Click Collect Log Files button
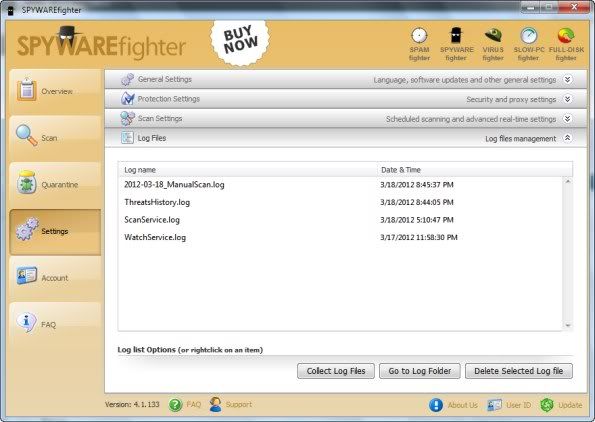Viewport: 595px width, 422px height. click(x=336, y=371)
